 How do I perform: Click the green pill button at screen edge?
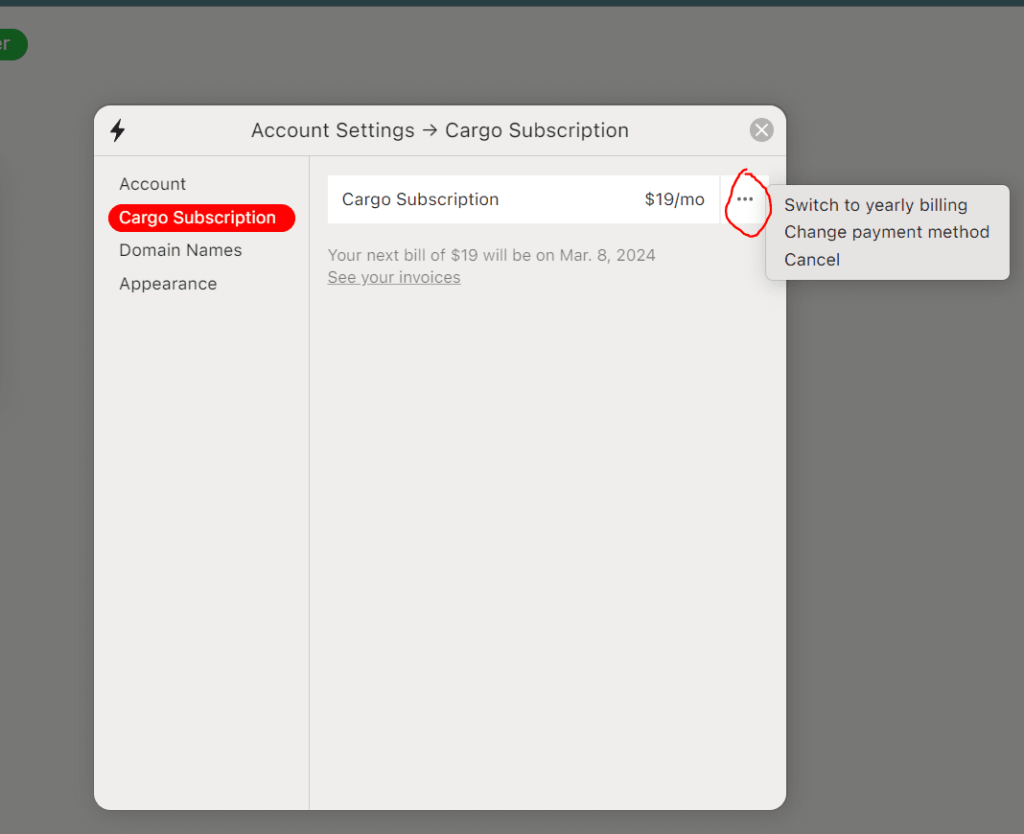8,44
